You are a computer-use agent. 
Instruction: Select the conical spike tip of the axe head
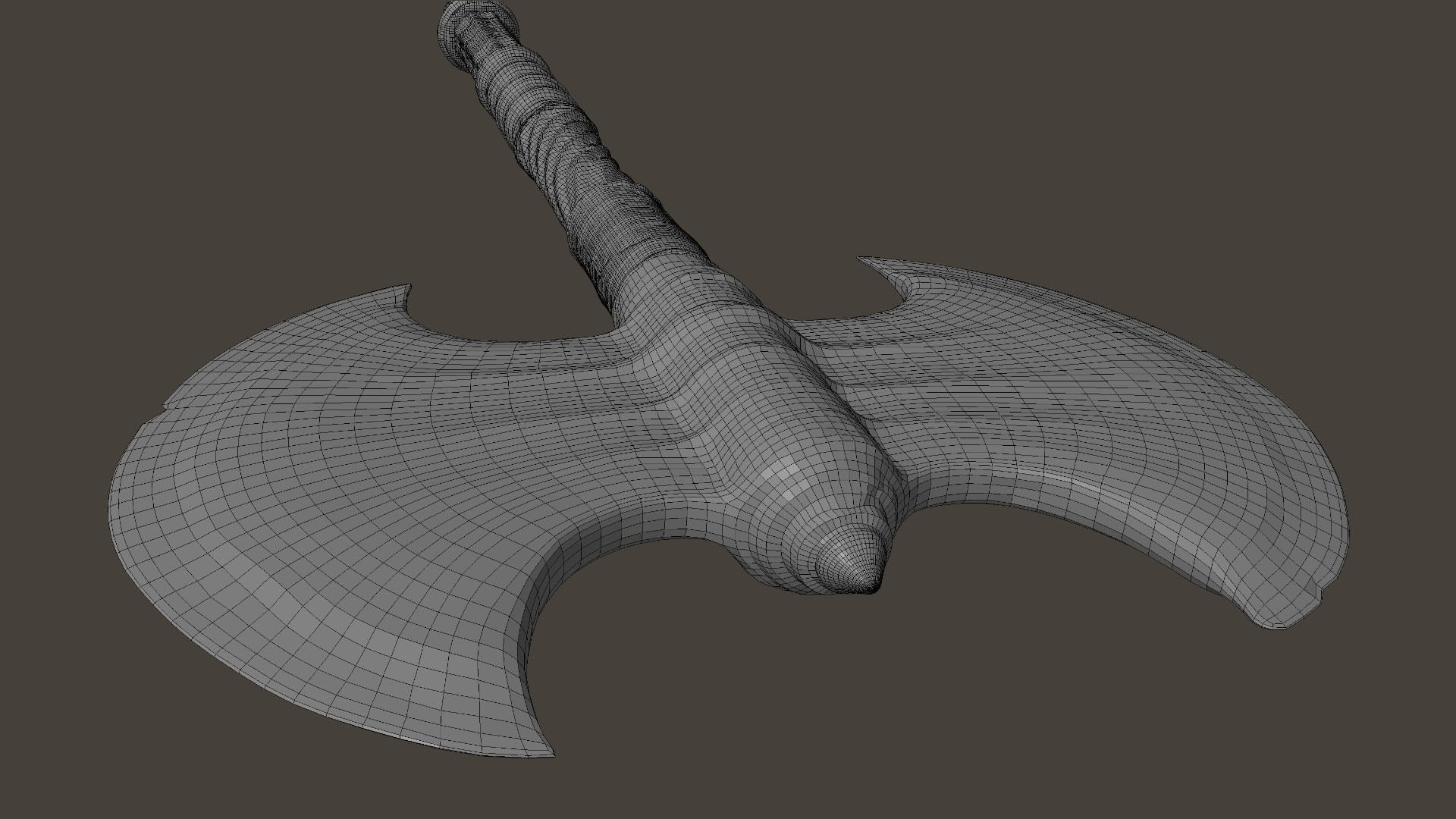coord(851,560)
